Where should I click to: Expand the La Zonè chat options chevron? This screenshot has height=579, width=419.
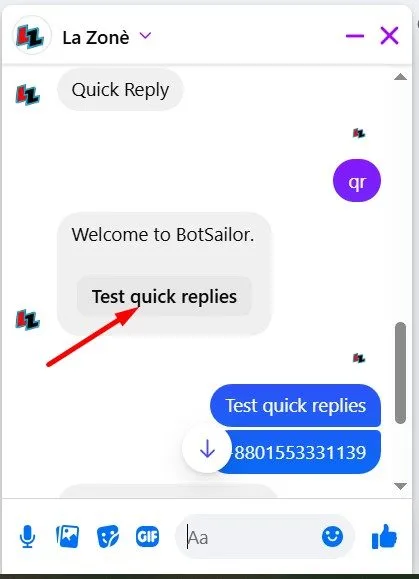145,35
